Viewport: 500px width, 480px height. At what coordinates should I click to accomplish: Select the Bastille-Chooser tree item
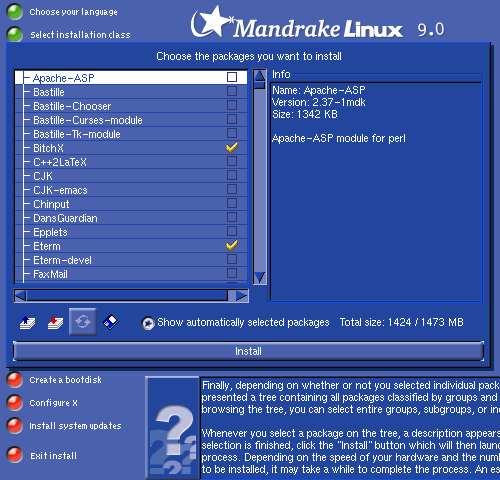pos(72,106)
